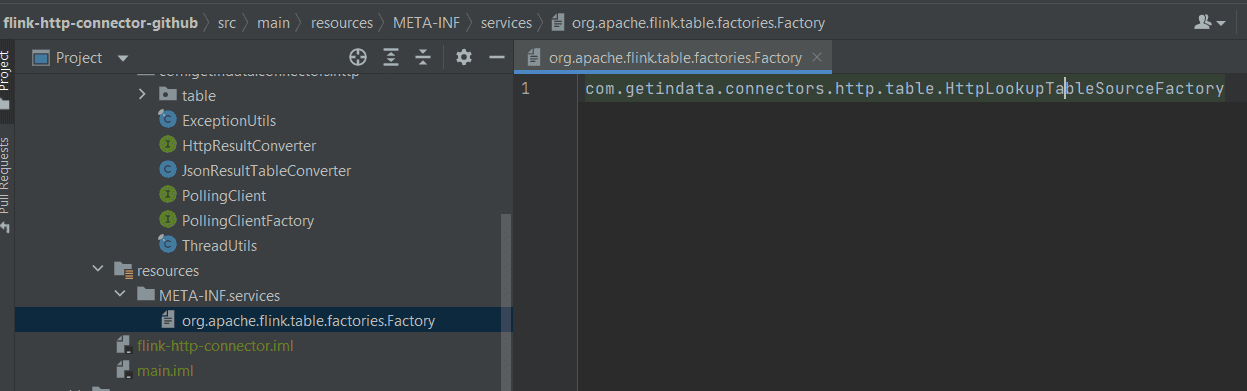Collapse the META-INF.services folder
The image size is (1247, 391).
point(120,295)
